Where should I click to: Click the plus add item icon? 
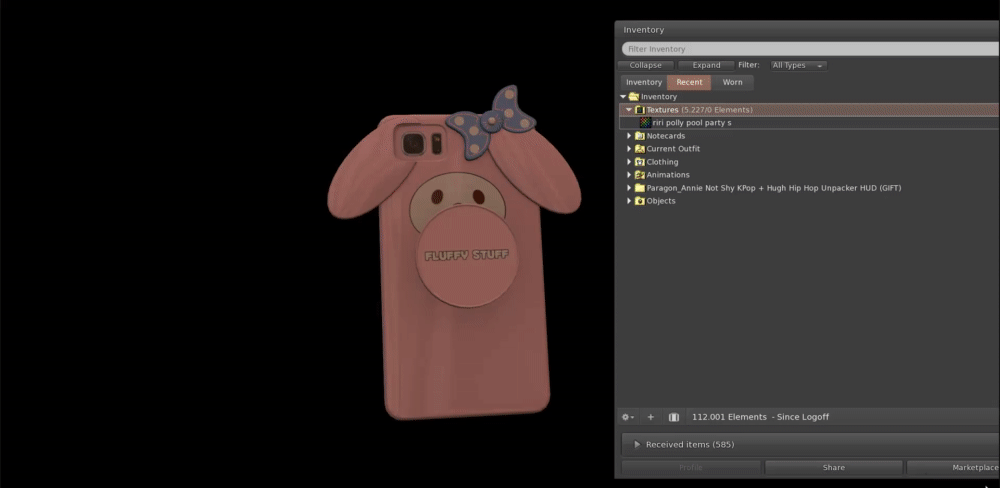(x=651, y=417)
